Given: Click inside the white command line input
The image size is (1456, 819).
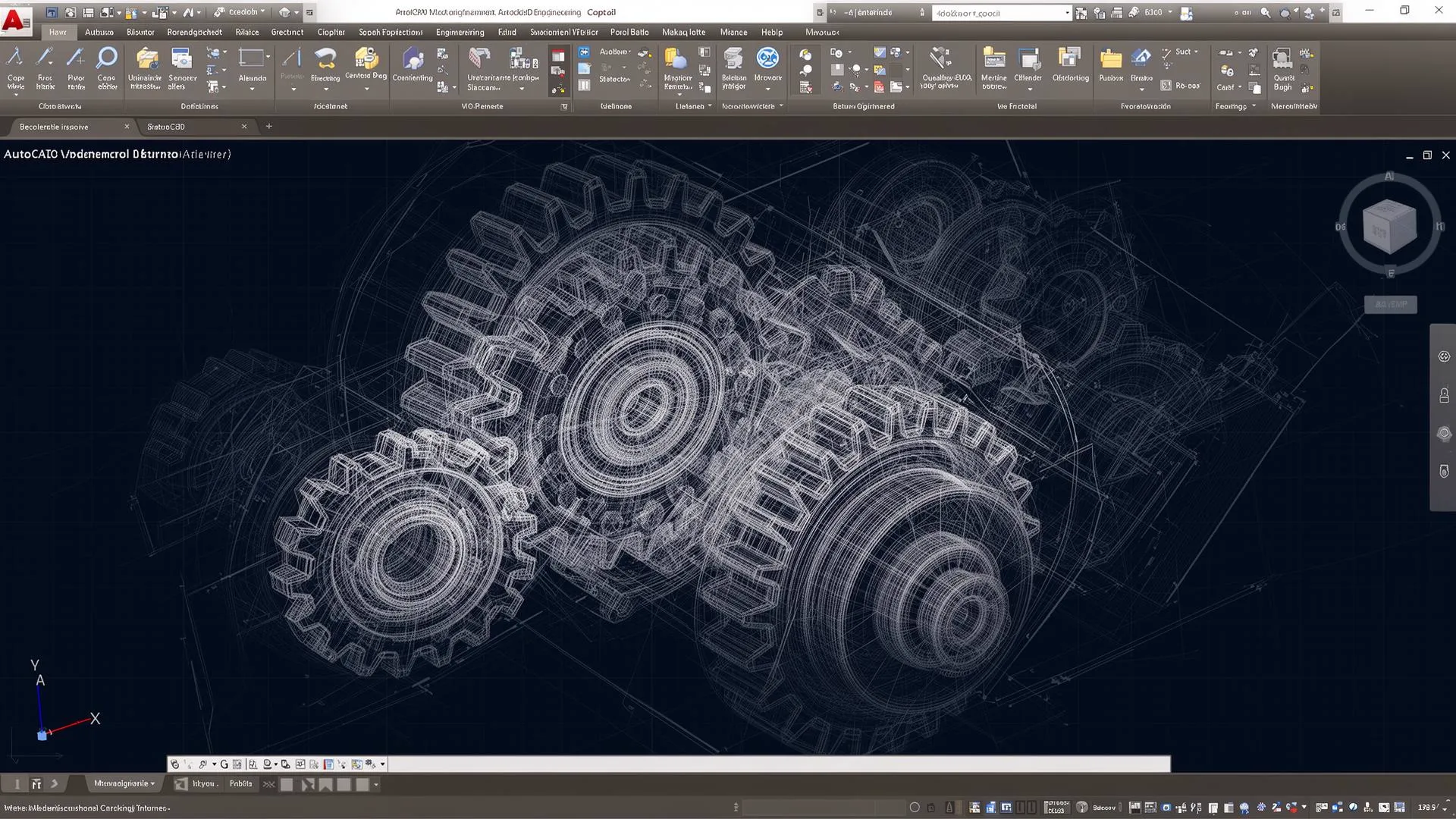Looking at the screenshot, I should (x=780, y=764).
